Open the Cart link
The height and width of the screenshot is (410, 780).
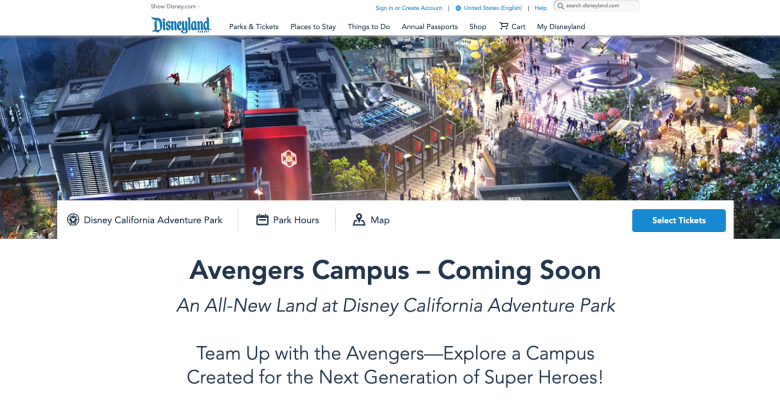click(518, 27)
